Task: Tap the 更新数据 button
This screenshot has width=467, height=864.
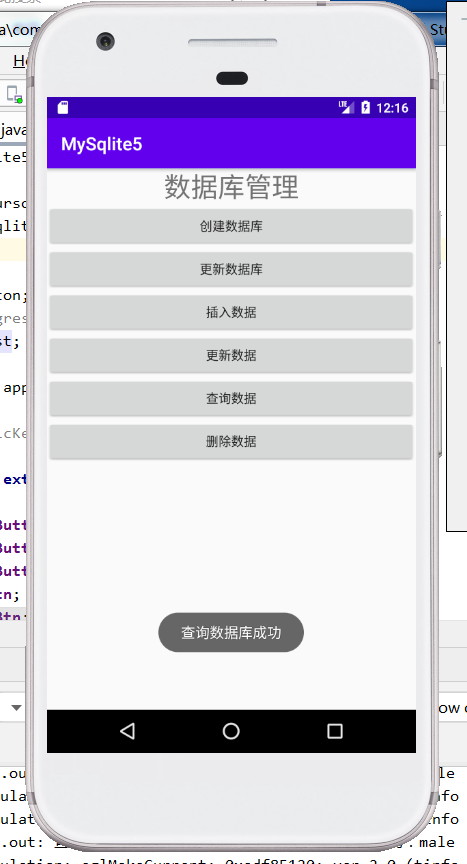Action: pyautogui.click(x=231, y=355)
